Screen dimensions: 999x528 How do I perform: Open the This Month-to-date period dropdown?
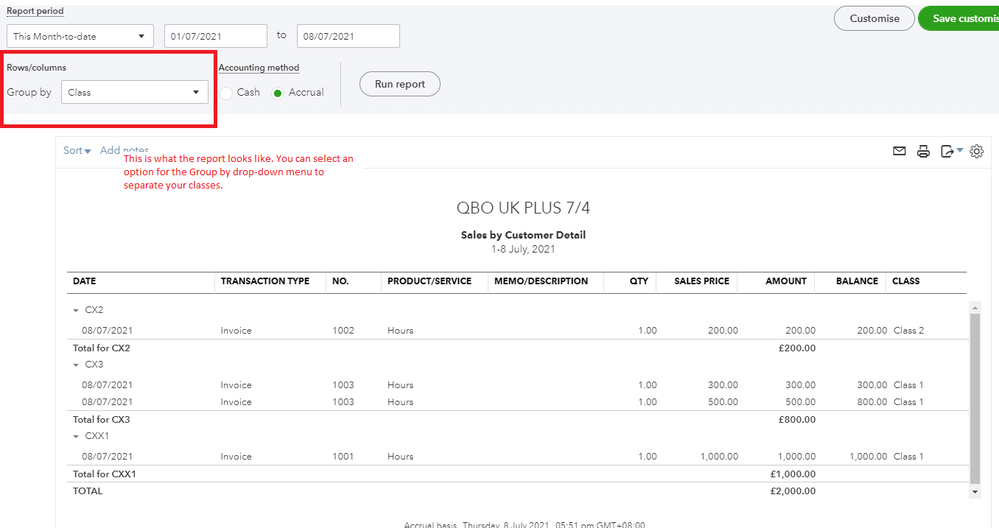click(x=82, y=37)
